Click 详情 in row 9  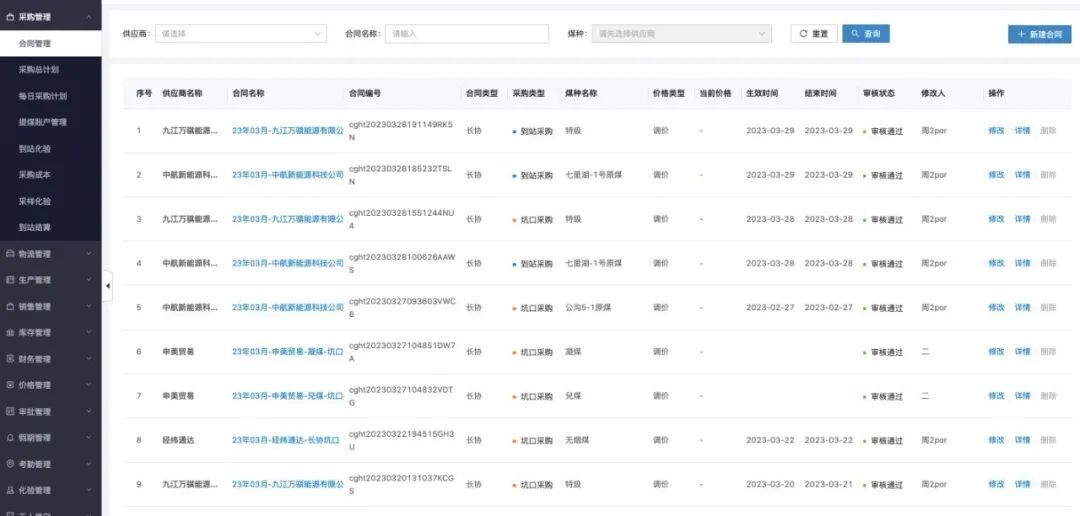click(1022, 484)
